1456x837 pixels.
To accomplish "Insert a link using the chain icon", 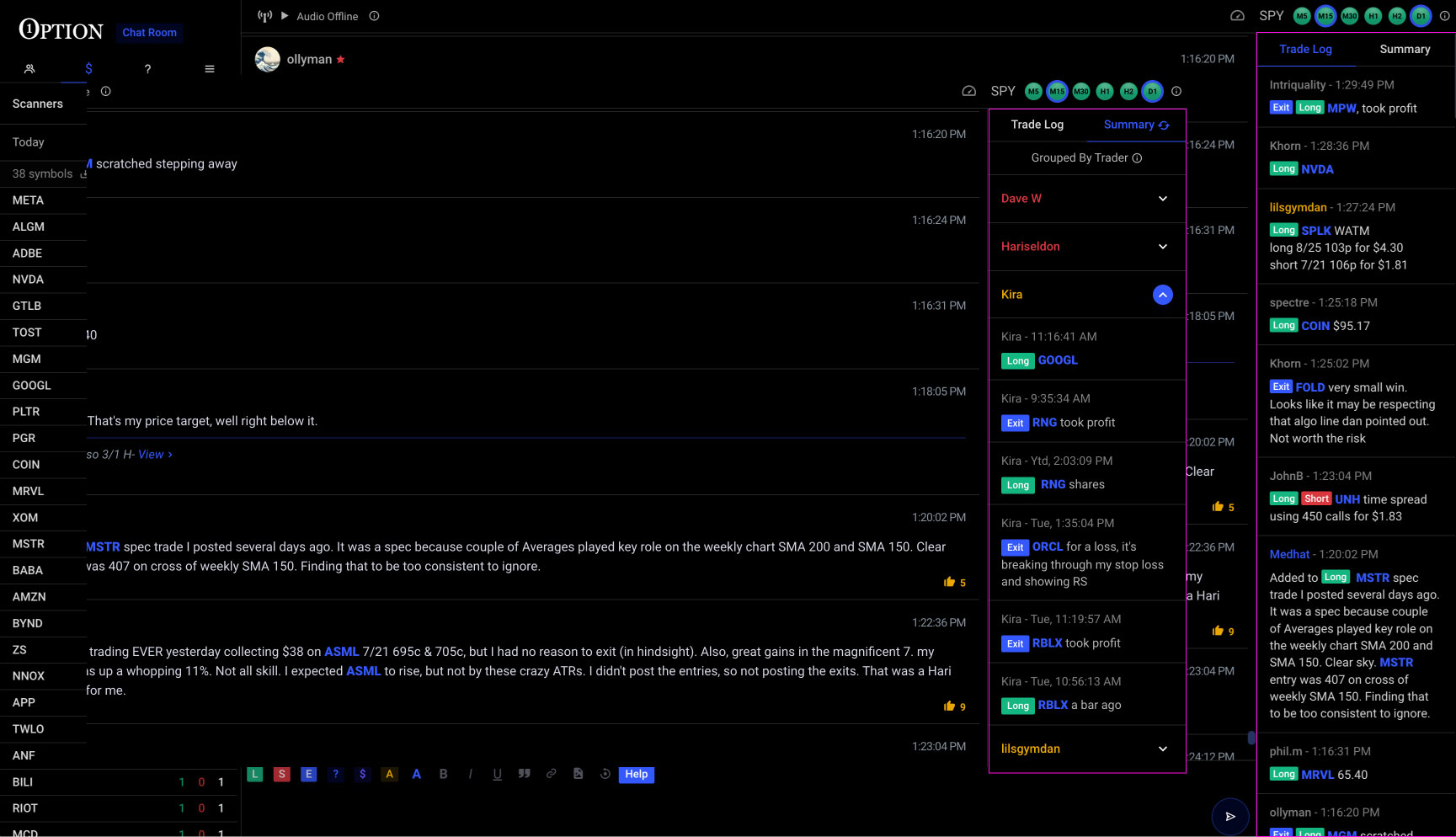I will 552,774.
